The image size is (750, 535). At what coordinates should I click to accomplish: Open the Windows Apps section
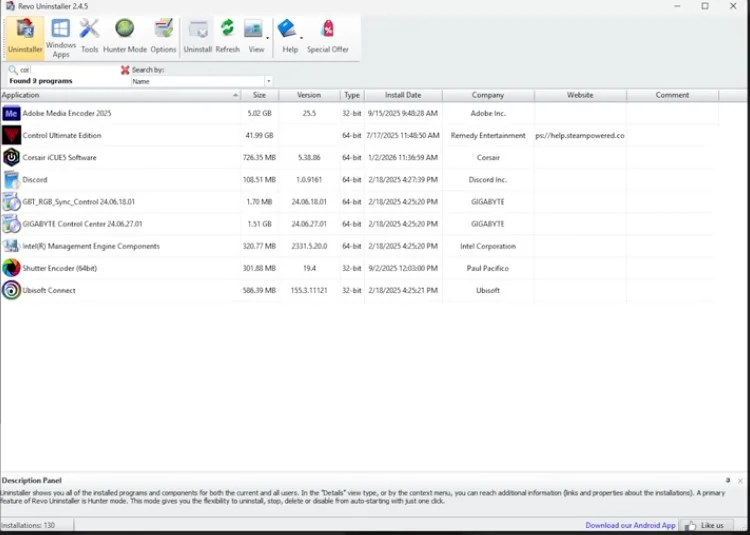61,36
